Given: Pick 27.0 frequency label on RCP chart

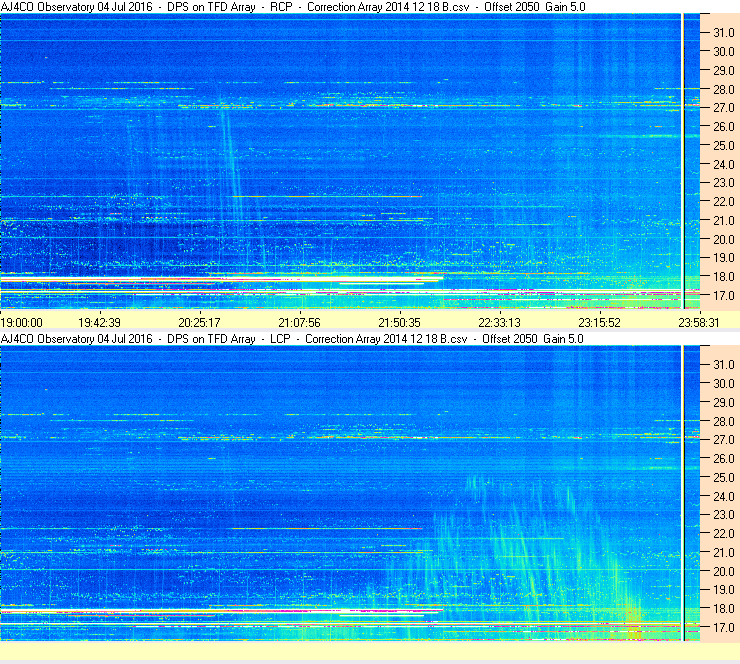Looking at the screenshot, I should tap(724, 108).
